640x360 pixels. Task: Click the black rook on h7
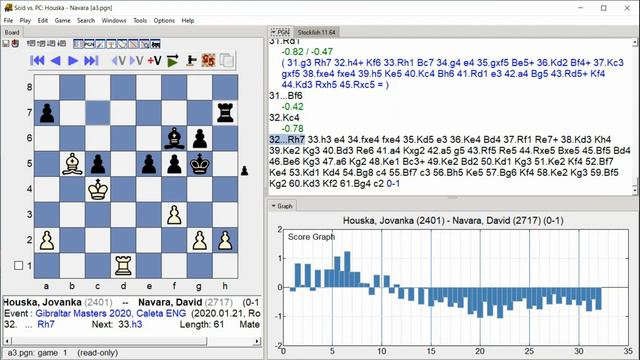[225, 113]
